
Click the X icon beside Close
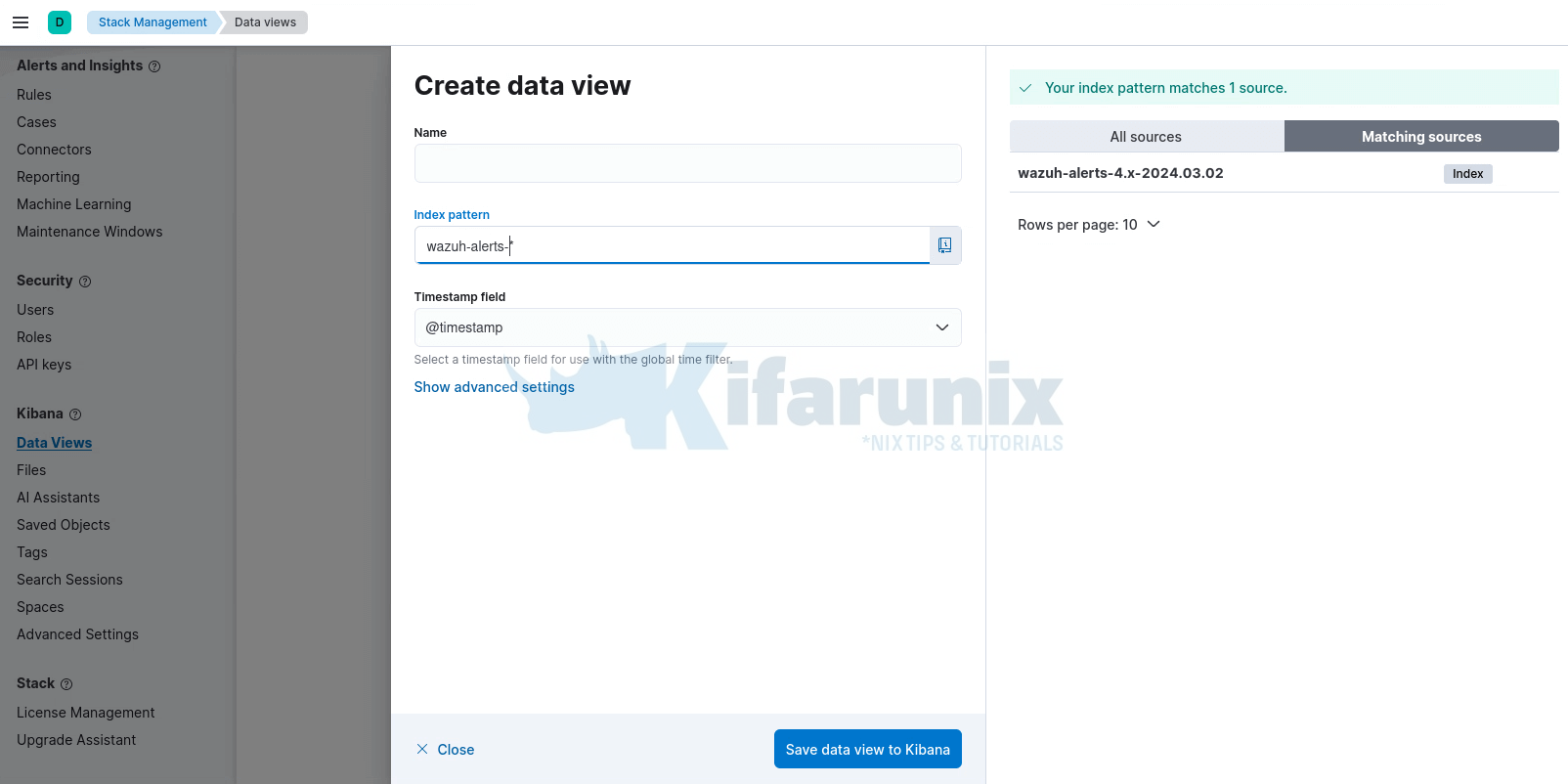point(422,749)
